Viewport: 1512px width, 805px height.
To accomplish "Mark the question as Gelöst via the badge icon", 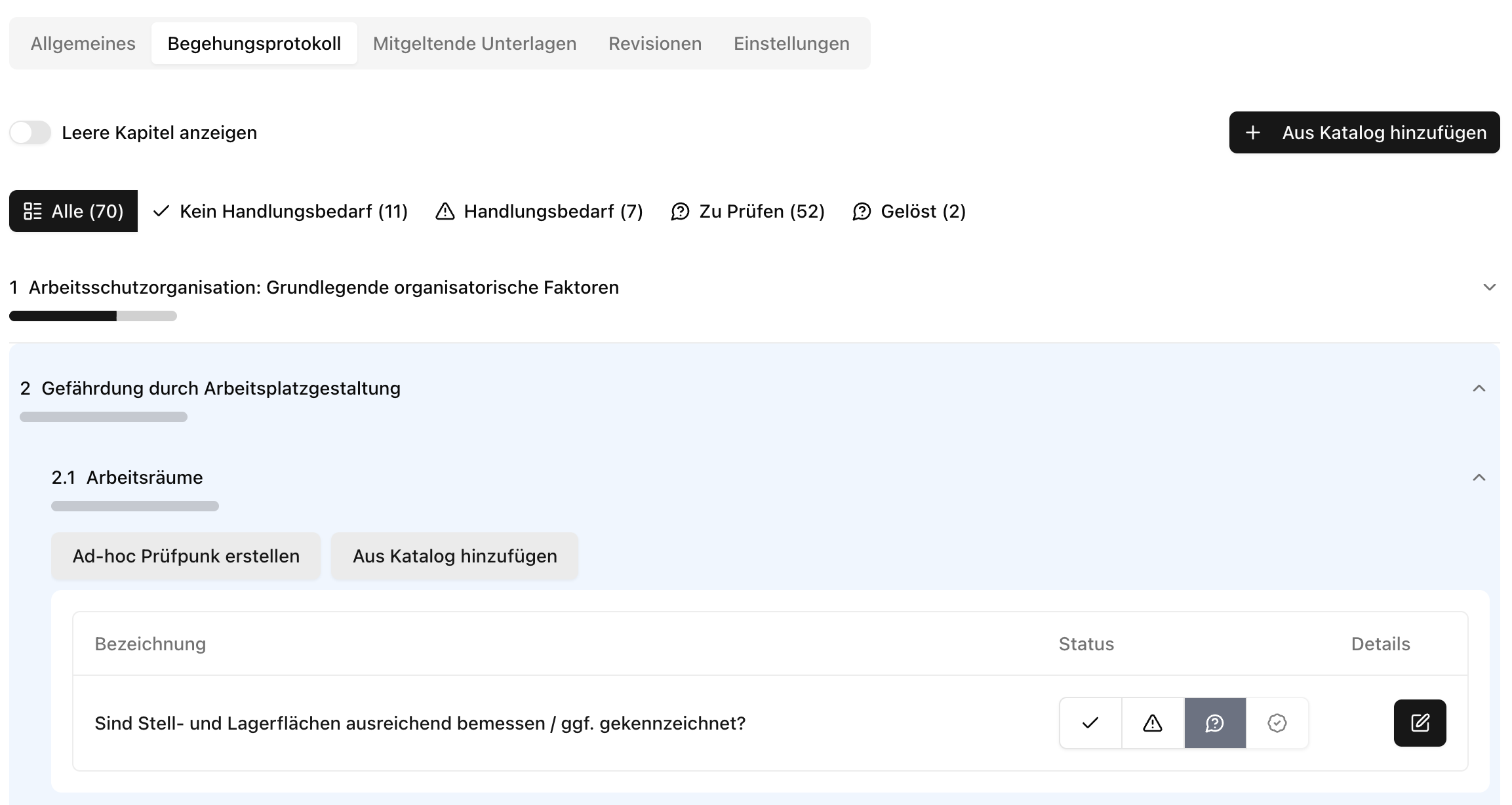I will coord(1277,723).
